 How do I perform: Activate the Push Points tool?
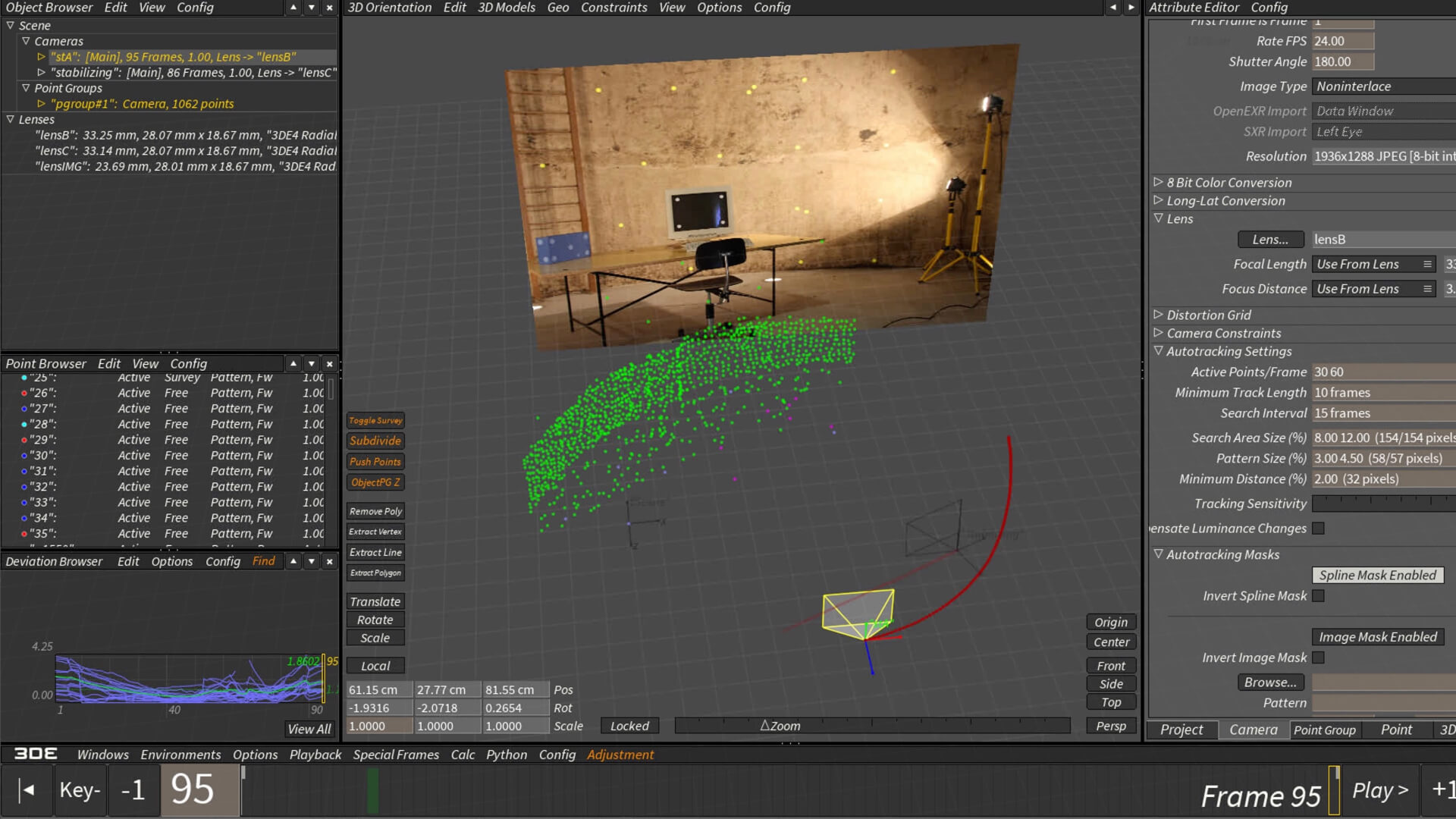(x=375, y=461)
